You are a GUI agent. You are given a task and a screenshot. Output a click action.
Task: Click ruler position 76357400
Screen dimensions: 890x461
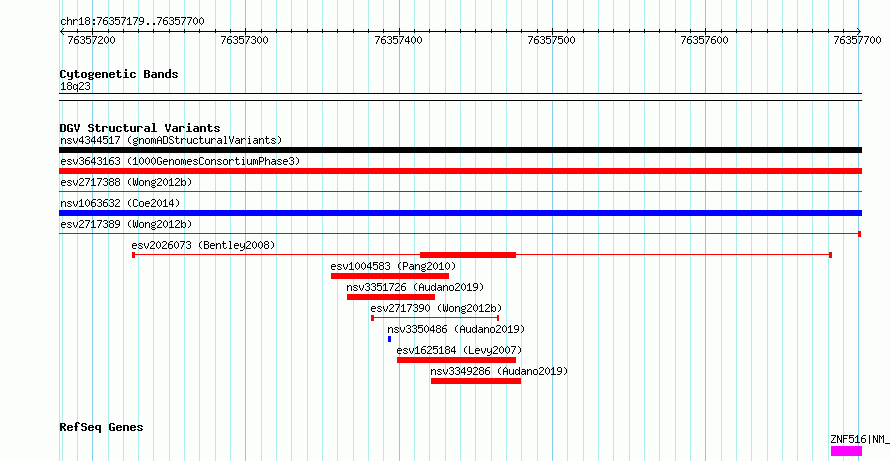[x=398, y=40]
